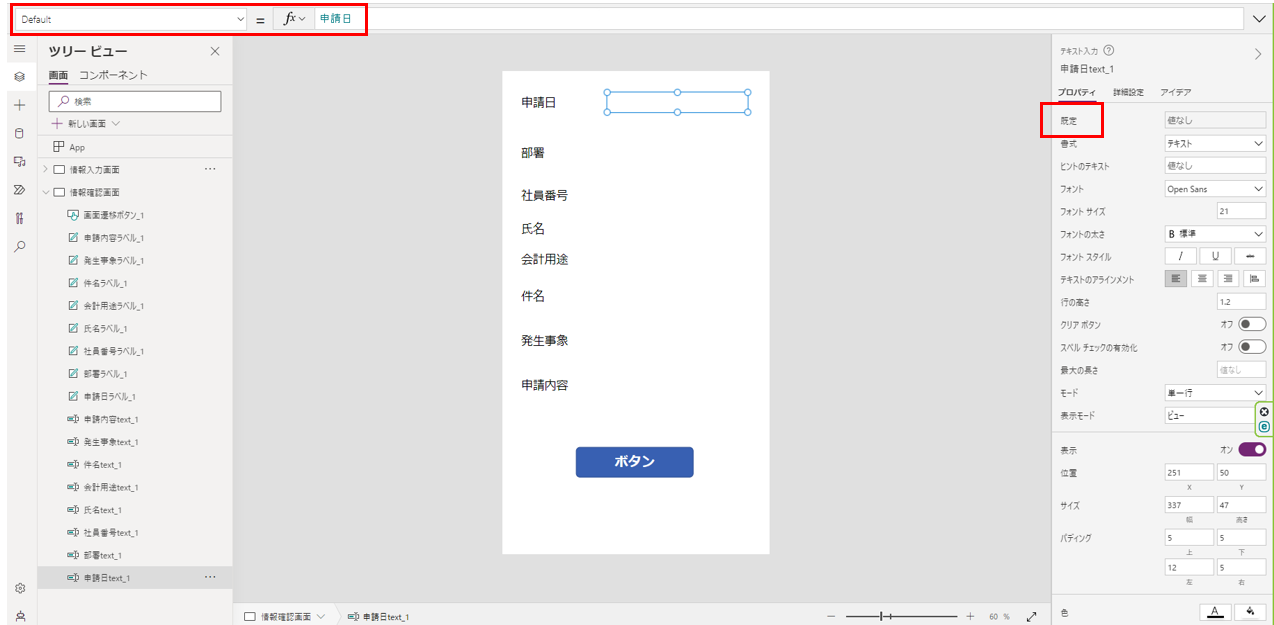The width and height of the screenshot is (1274, 625).
Task: Open the hamburger menu in left rail
Action: click(x=19, y=48)
